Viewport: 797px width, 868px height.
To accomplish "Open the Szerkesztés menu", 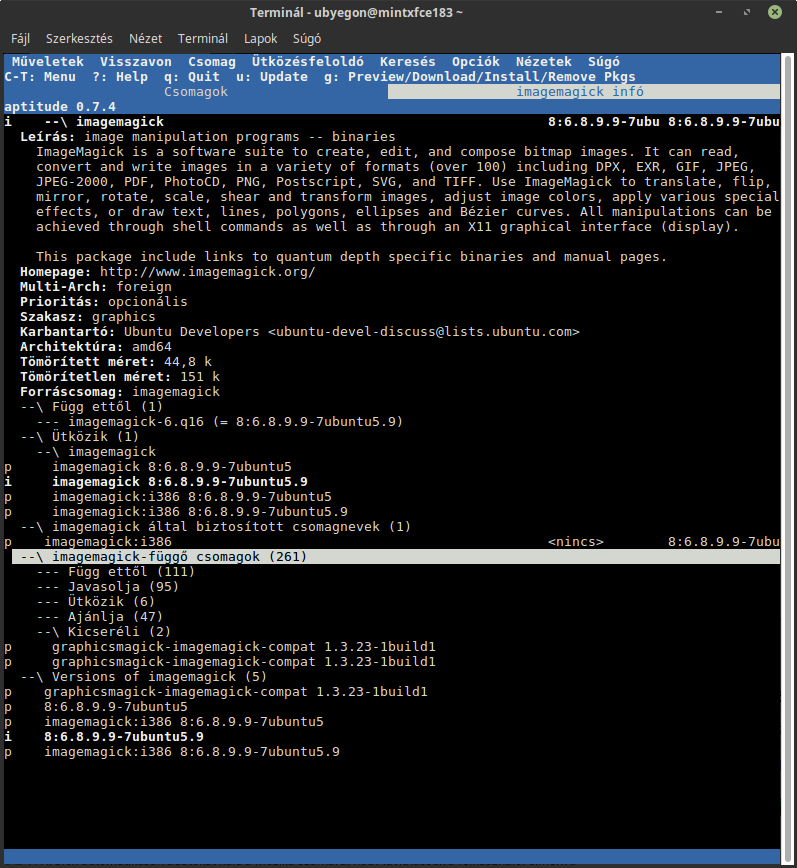I will [x=79, y=39].
